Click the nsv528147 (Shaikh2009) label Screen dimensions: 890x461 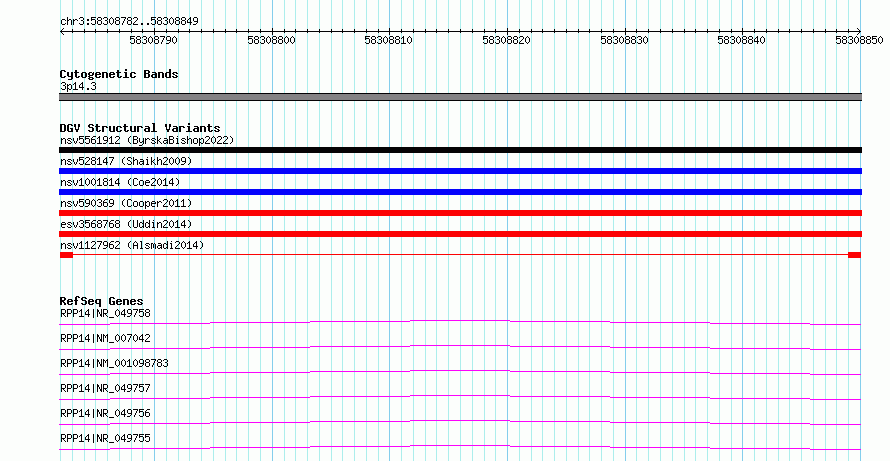point(126,161)
